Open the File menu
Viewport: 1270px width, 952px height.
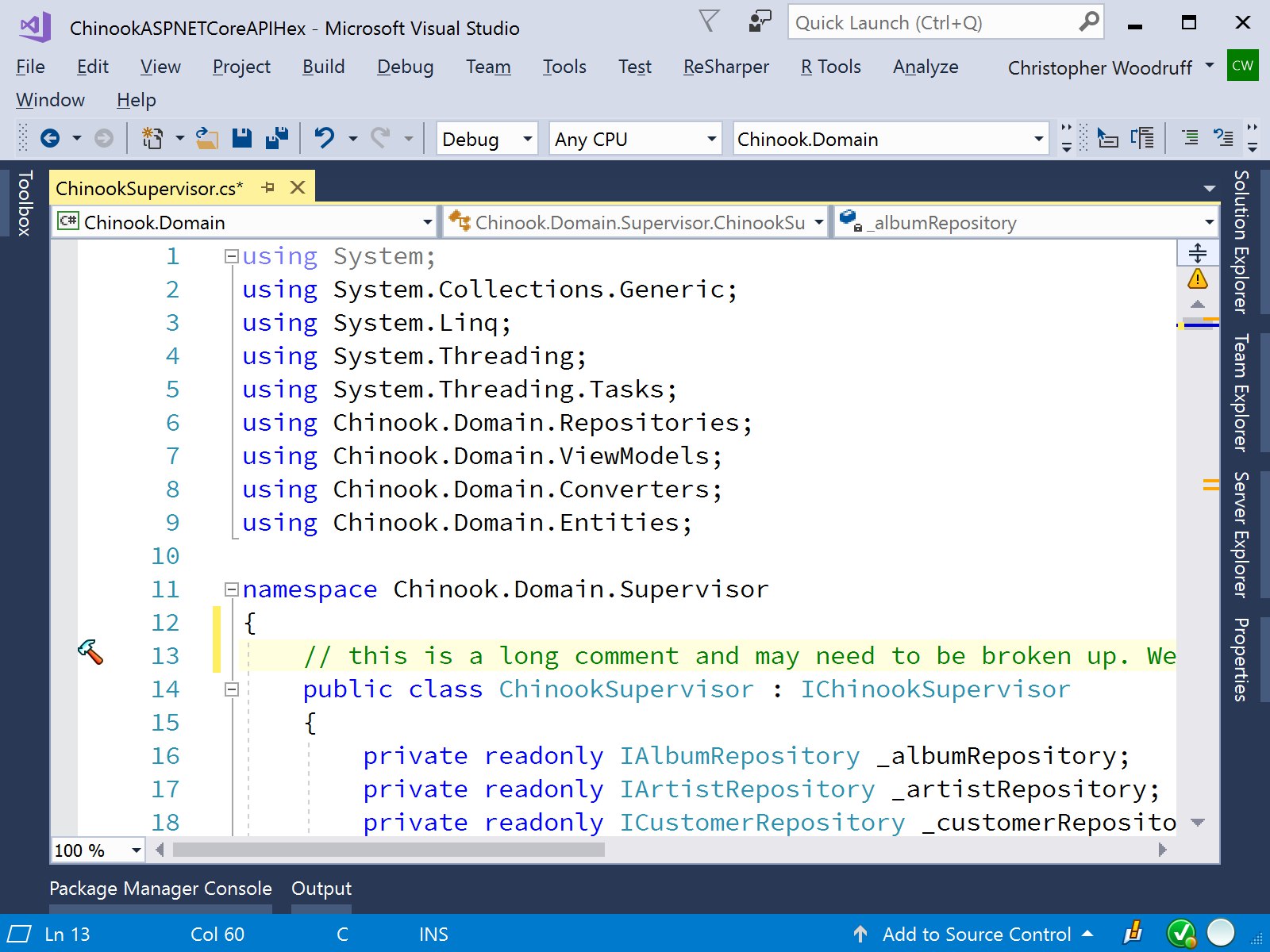30,67
